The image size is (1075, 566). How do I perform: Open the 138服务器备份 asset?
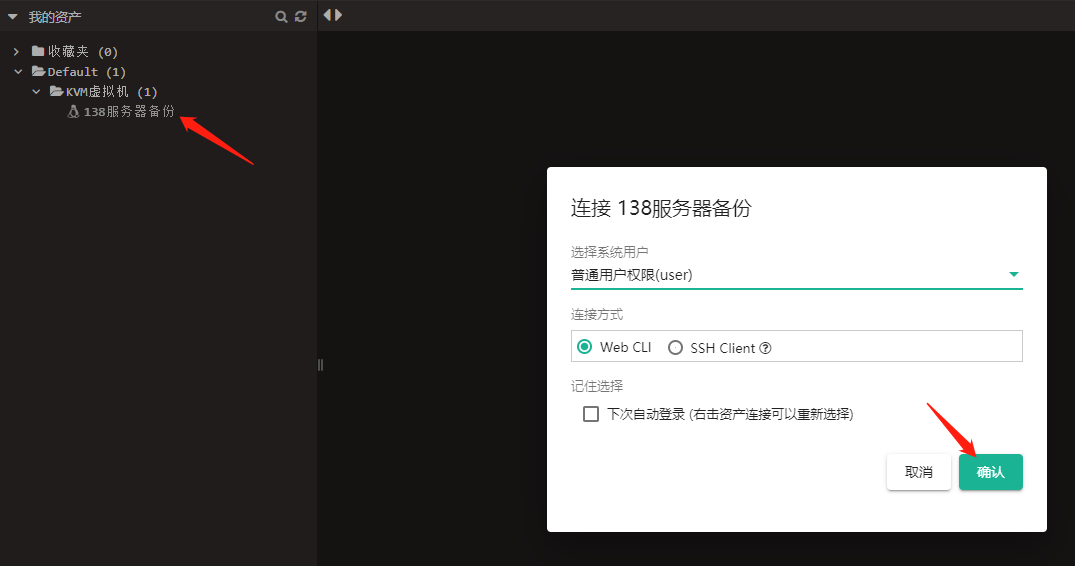129,111
